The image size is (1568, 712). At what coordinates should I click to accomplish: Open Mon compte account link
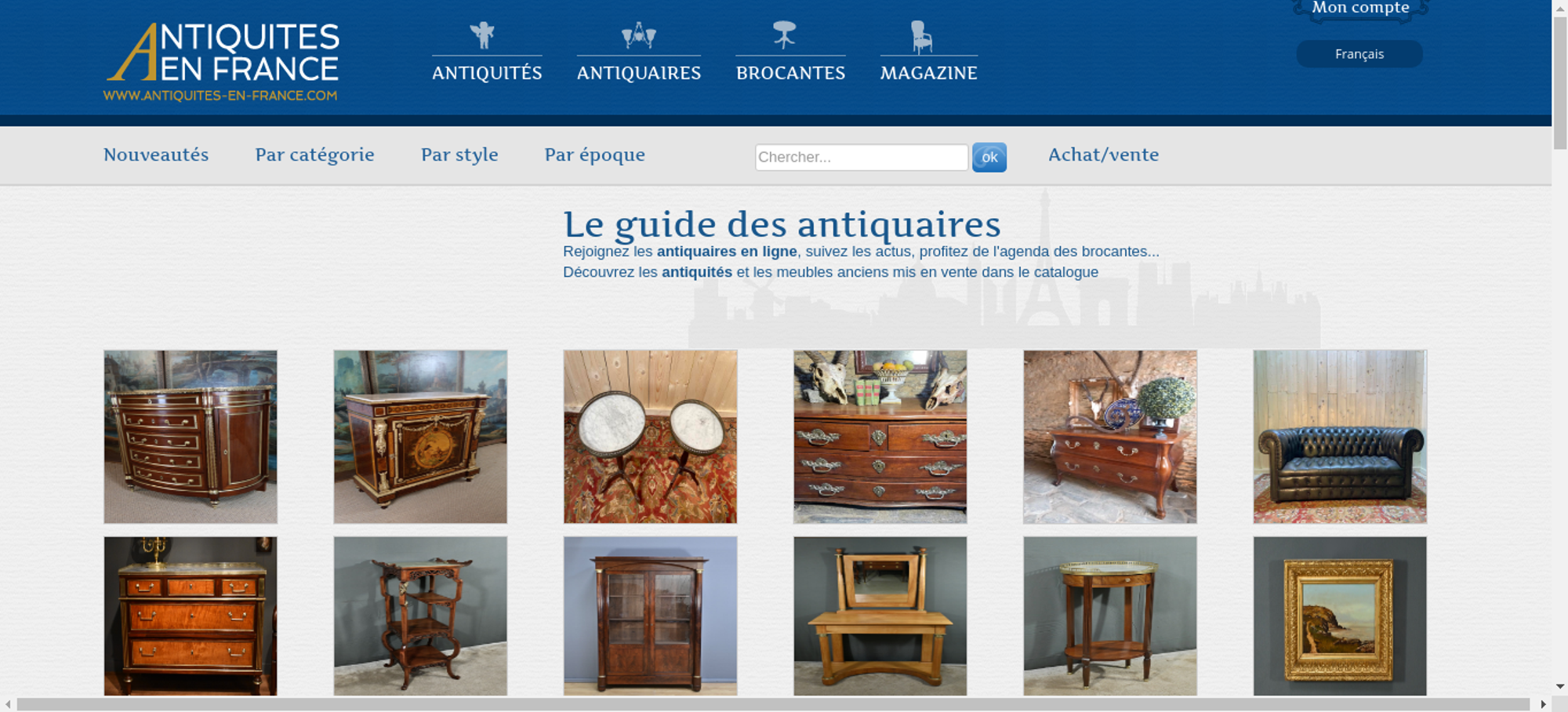[1360, 8]
